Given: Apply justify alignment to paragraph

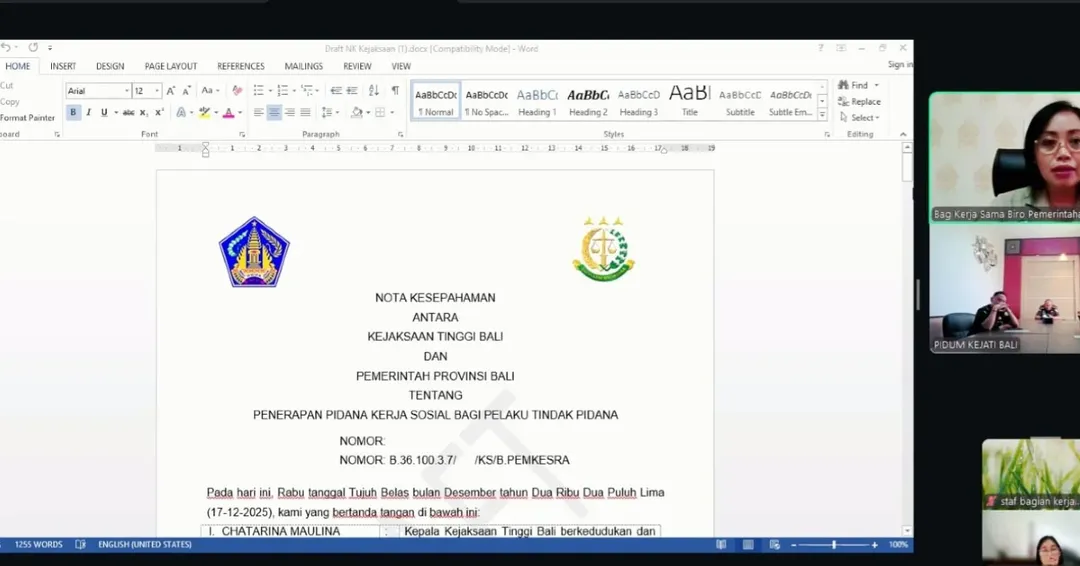Looking at the screenshot, I should [x=305, y=112].
